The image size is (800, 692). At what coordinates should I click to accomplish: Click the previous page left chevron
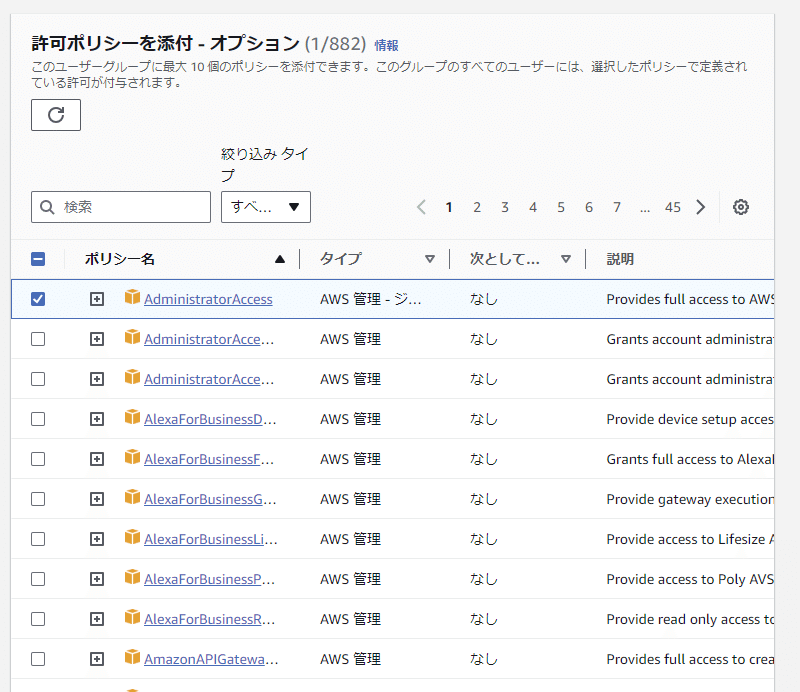pyautogui.click(x=421, y=207)
